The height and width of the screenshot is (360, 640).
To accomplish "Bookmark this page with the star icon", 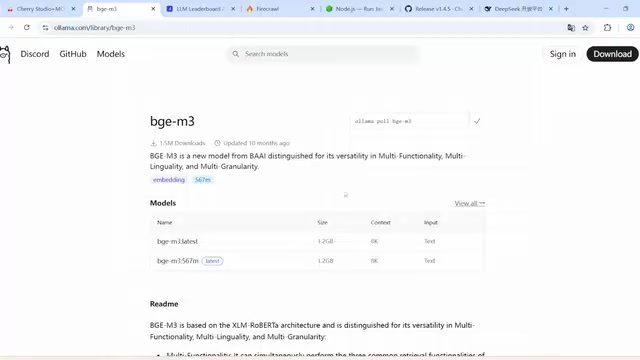I will pos(585,27).
